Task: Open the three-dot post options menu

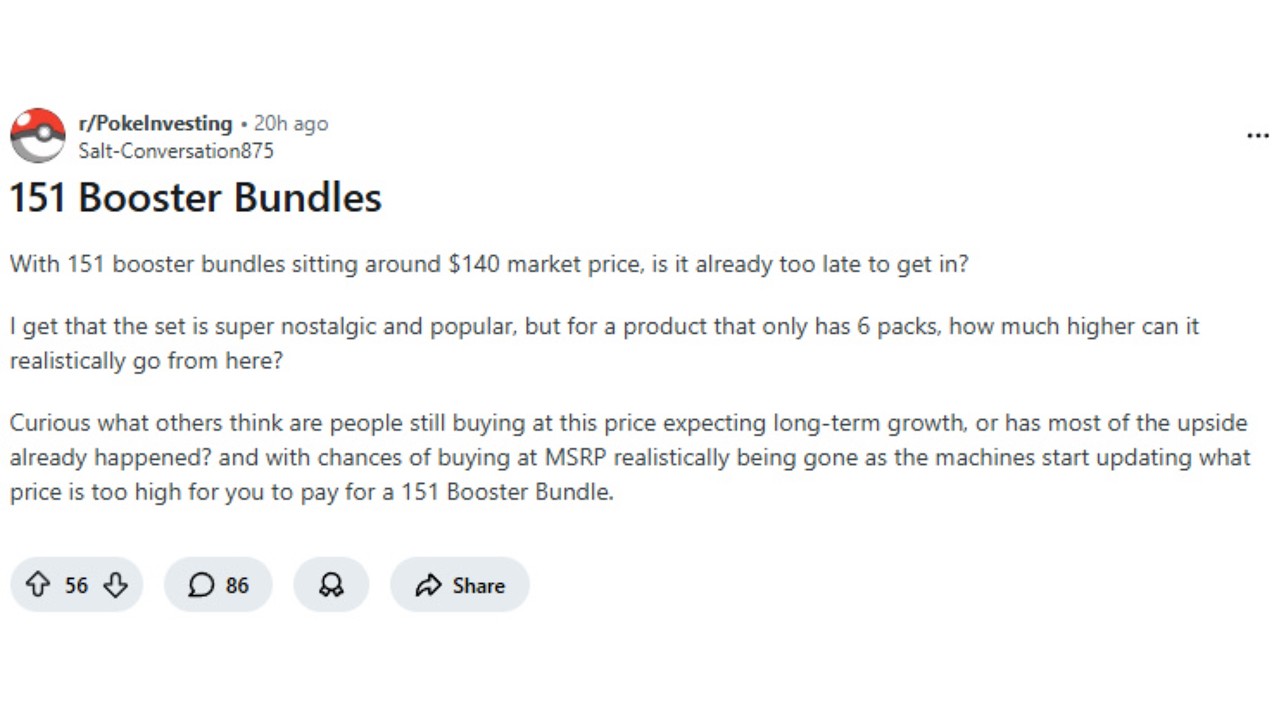Action: point(1258,136)
